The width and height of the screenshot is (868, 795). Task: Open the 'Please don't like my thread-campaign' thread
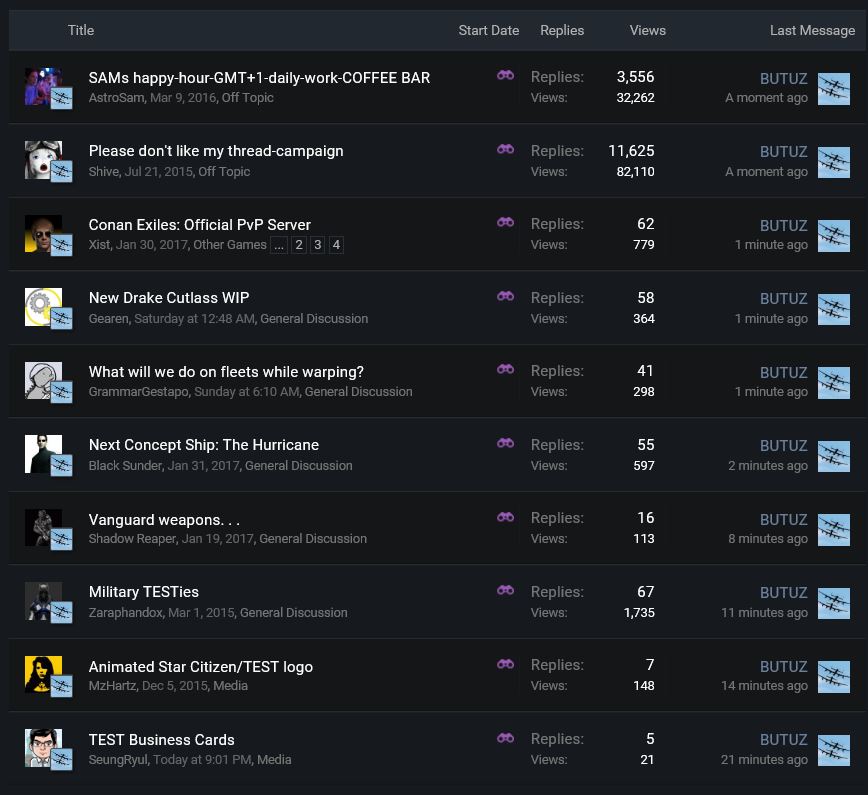[x=216, y=151]
